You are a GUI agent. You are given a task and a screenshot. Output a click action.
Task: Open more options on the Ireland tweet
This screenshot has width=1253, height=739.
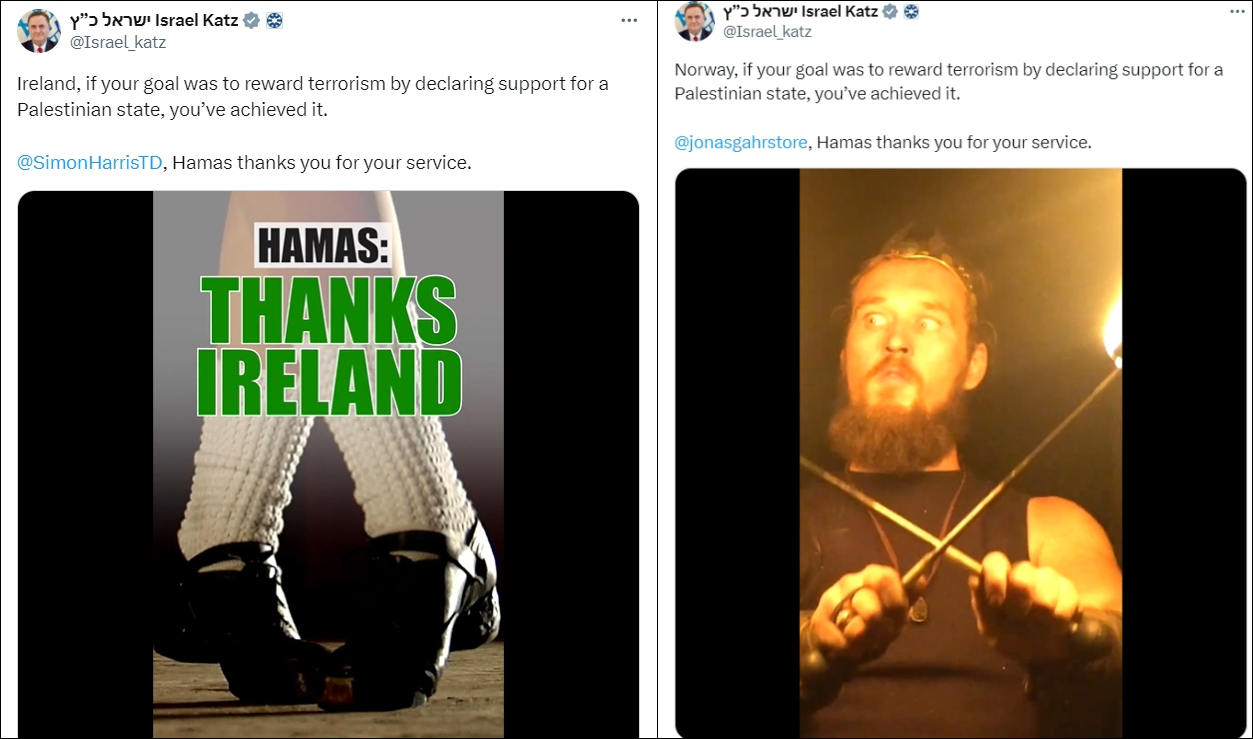(x=628, y=20)
